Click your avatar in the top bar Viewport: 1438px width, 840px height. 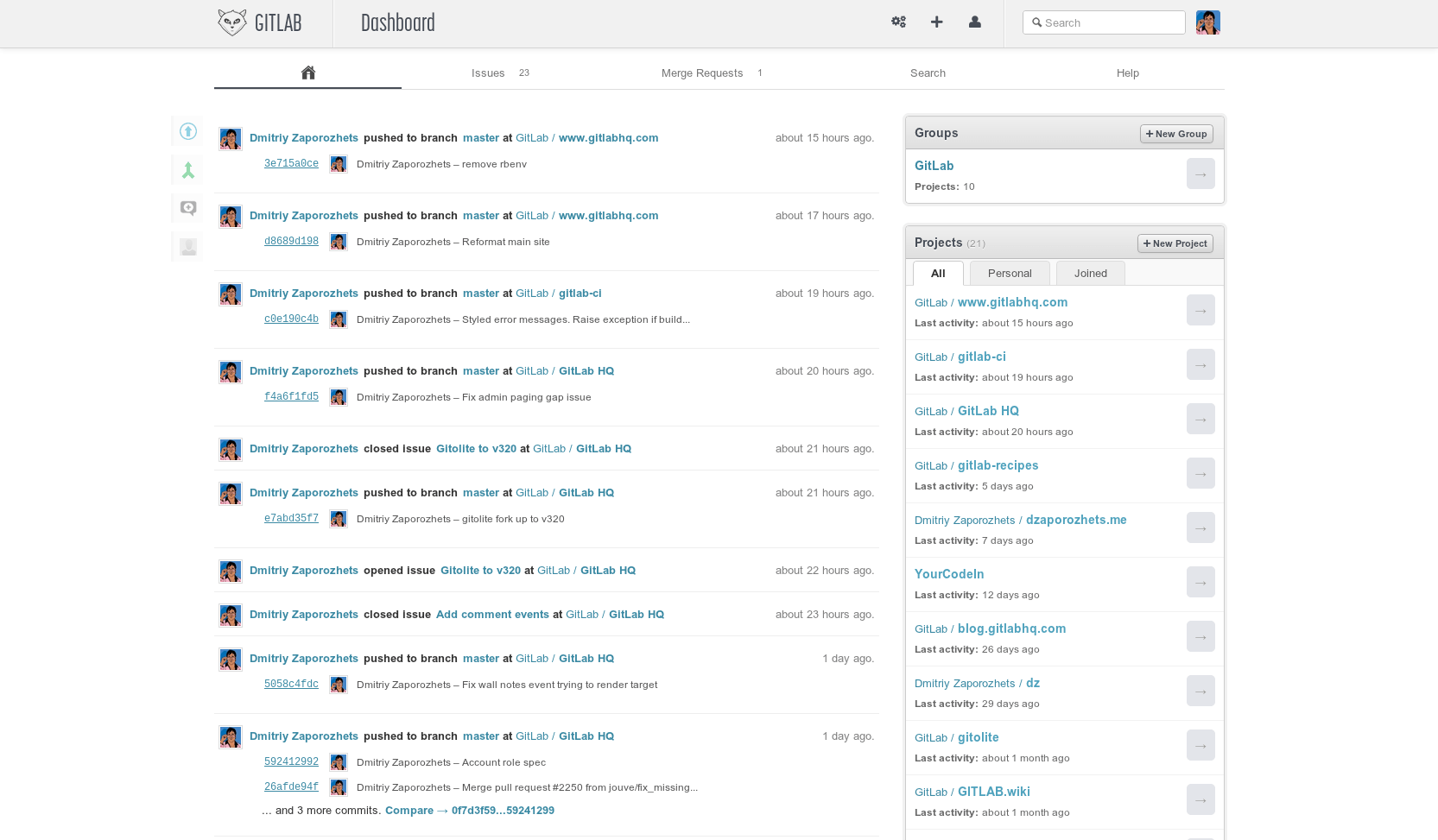(x=1208, y=22)
